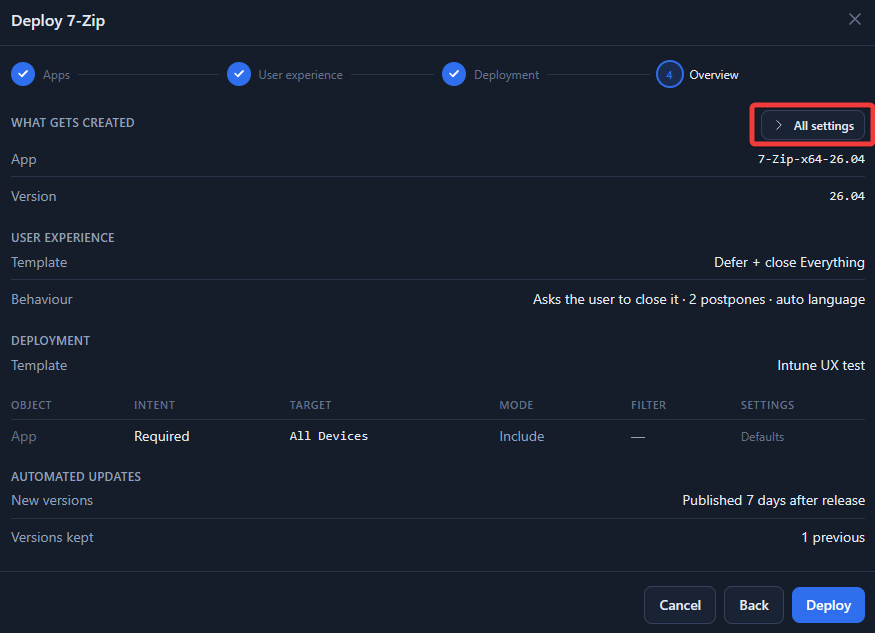Click the 'New versions' row label
This screenshot has width=875, height=633.
(x=52, y=500)
